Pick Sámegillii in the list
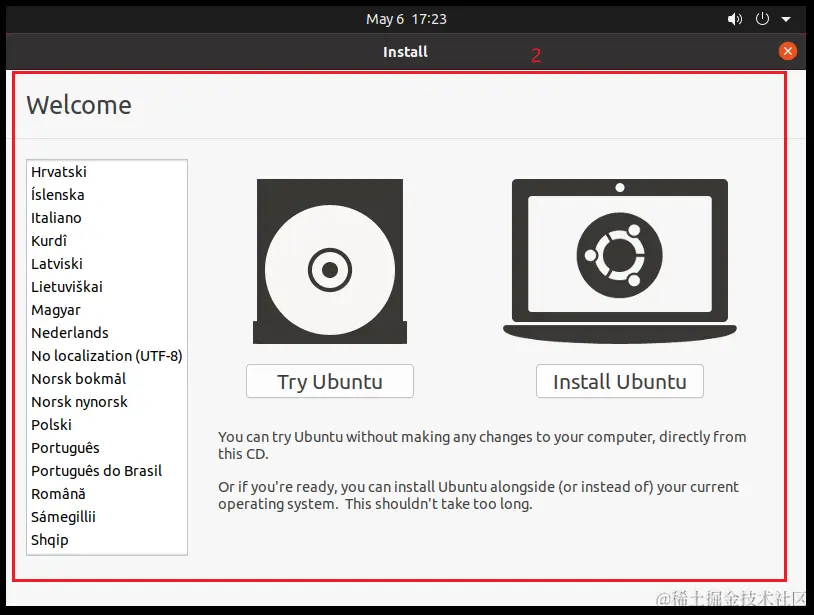 click(107, 517)
